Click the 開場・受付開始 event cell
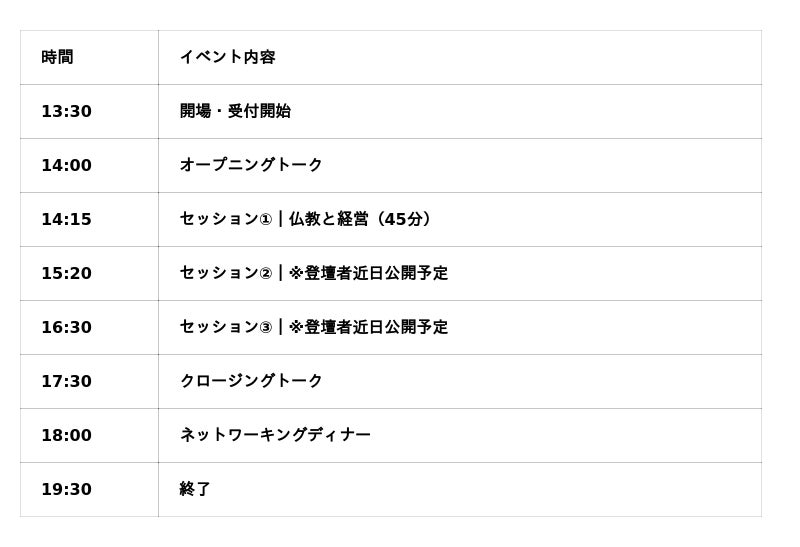The height and width of the screenshot is (547, 800). pos(235,112)
